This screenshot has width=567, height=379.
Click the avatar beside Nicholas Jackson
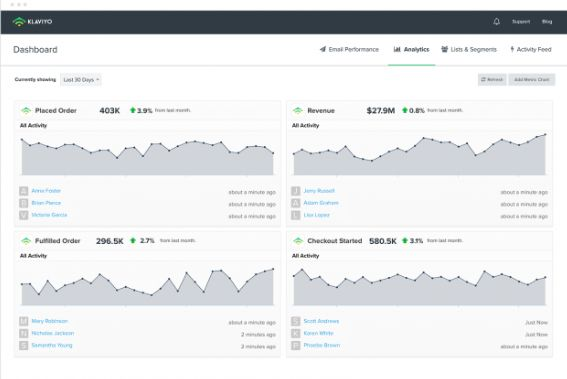[x=24, y=333]
